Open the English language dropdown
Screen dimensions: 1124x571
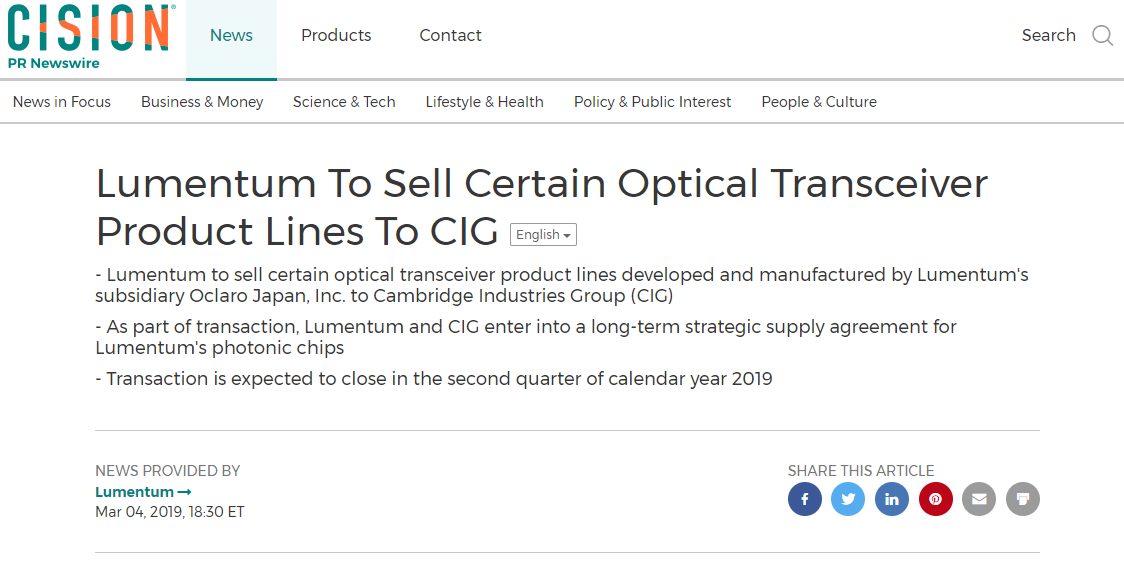543,235
